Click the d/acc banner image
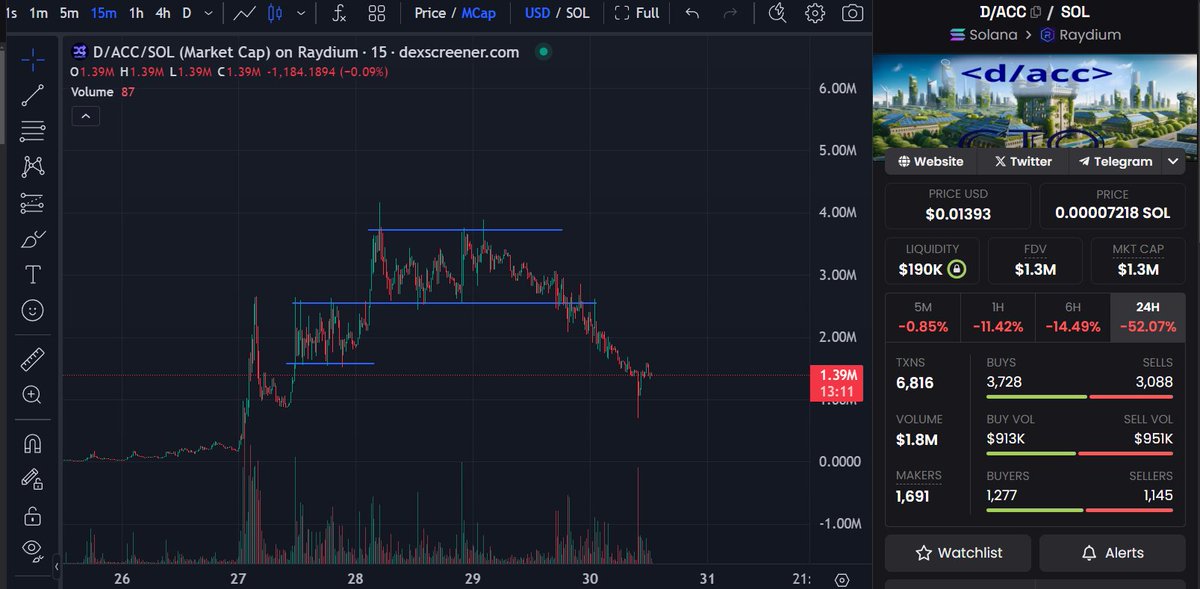Viewport: 1200px width, 589px height. 1035,100
